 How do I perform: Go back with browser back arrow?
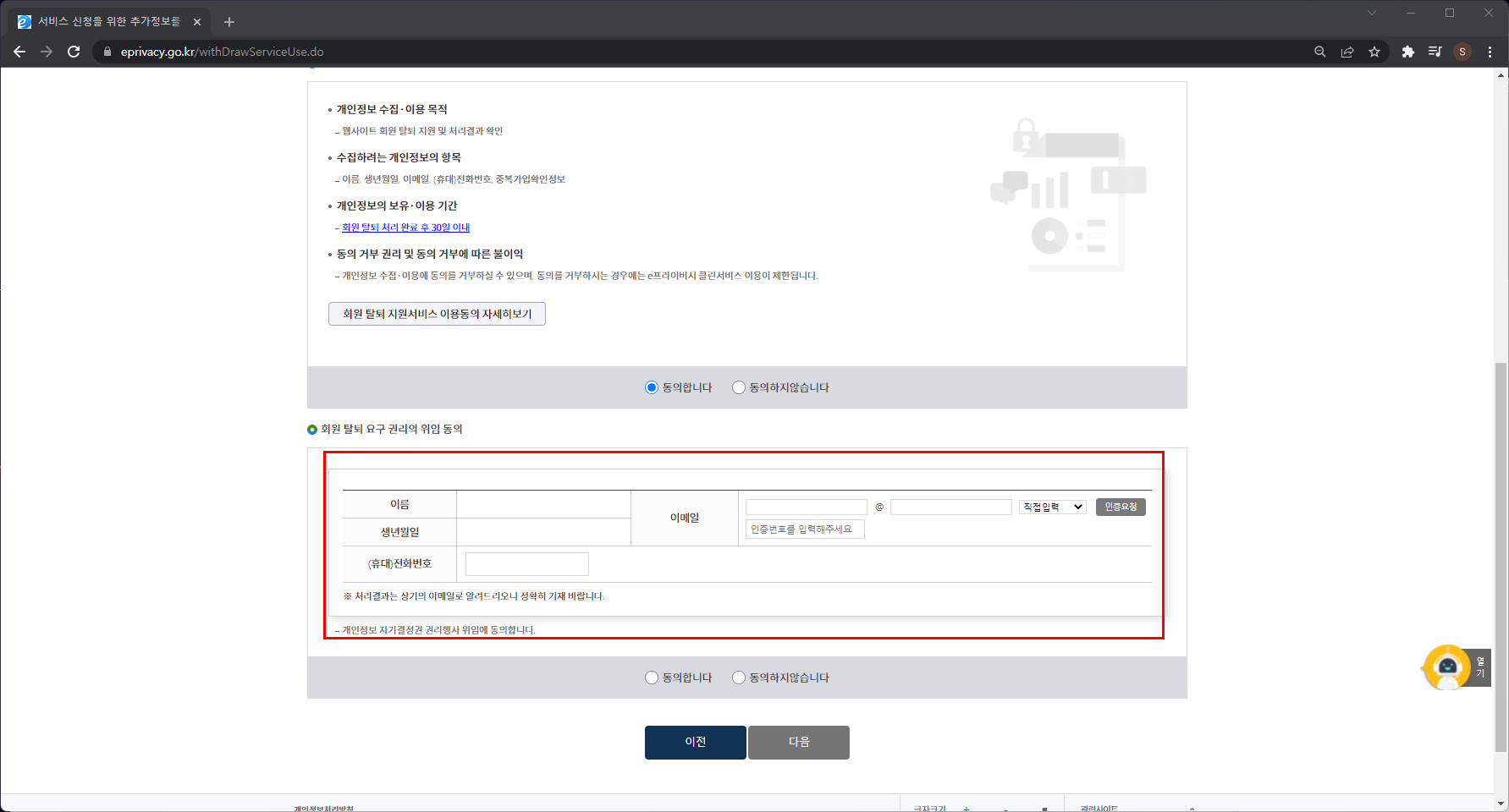click(x=19, y=52)
